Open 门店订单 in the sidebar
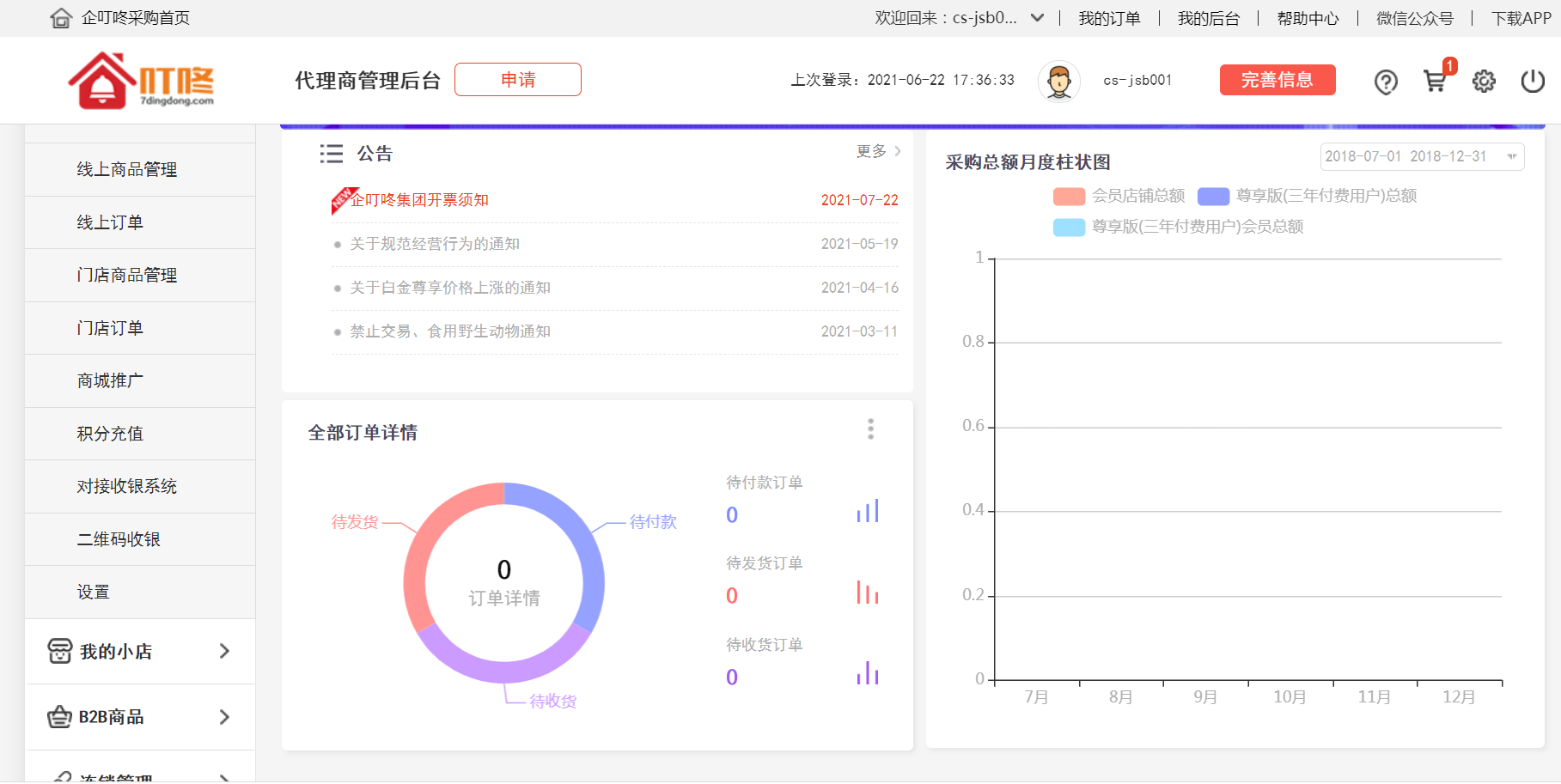Screen dimensions: 1561x784 140,328
